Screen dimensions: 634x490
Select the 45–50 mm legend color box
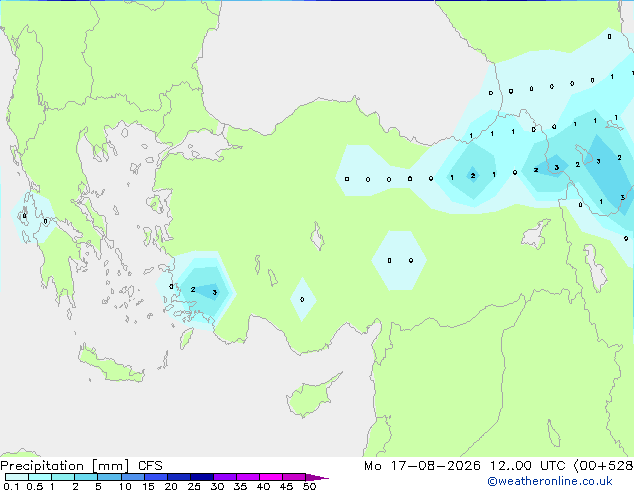[294, 477]
